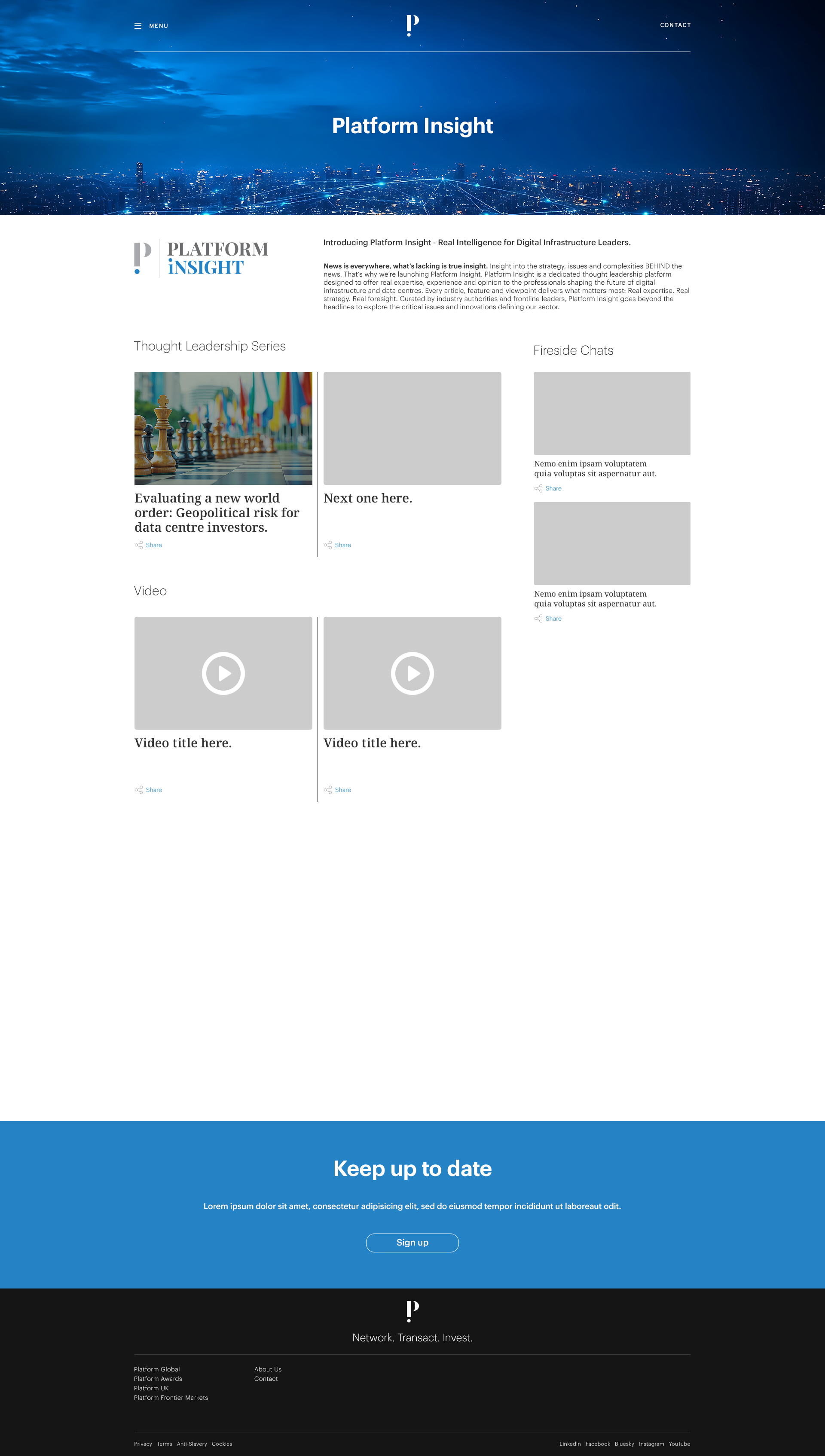Open the Platform Frontier Markets link

(171, 1397)
